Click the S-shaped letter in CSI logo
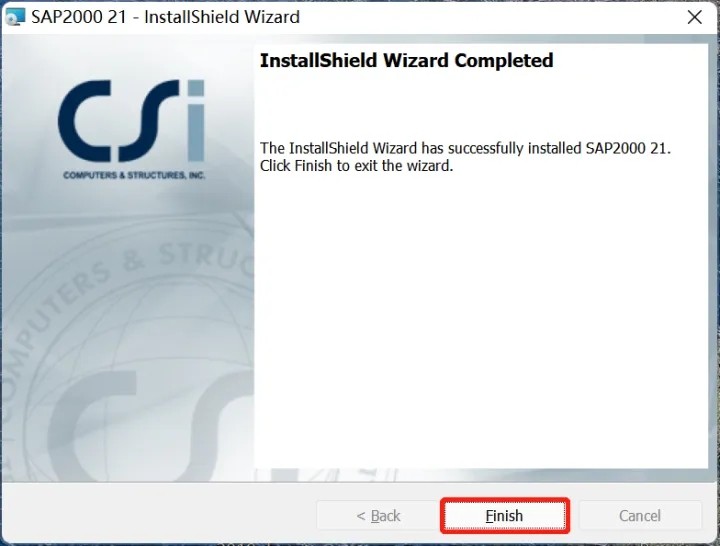Screen dimensions: 720x546 pos(149,121)
